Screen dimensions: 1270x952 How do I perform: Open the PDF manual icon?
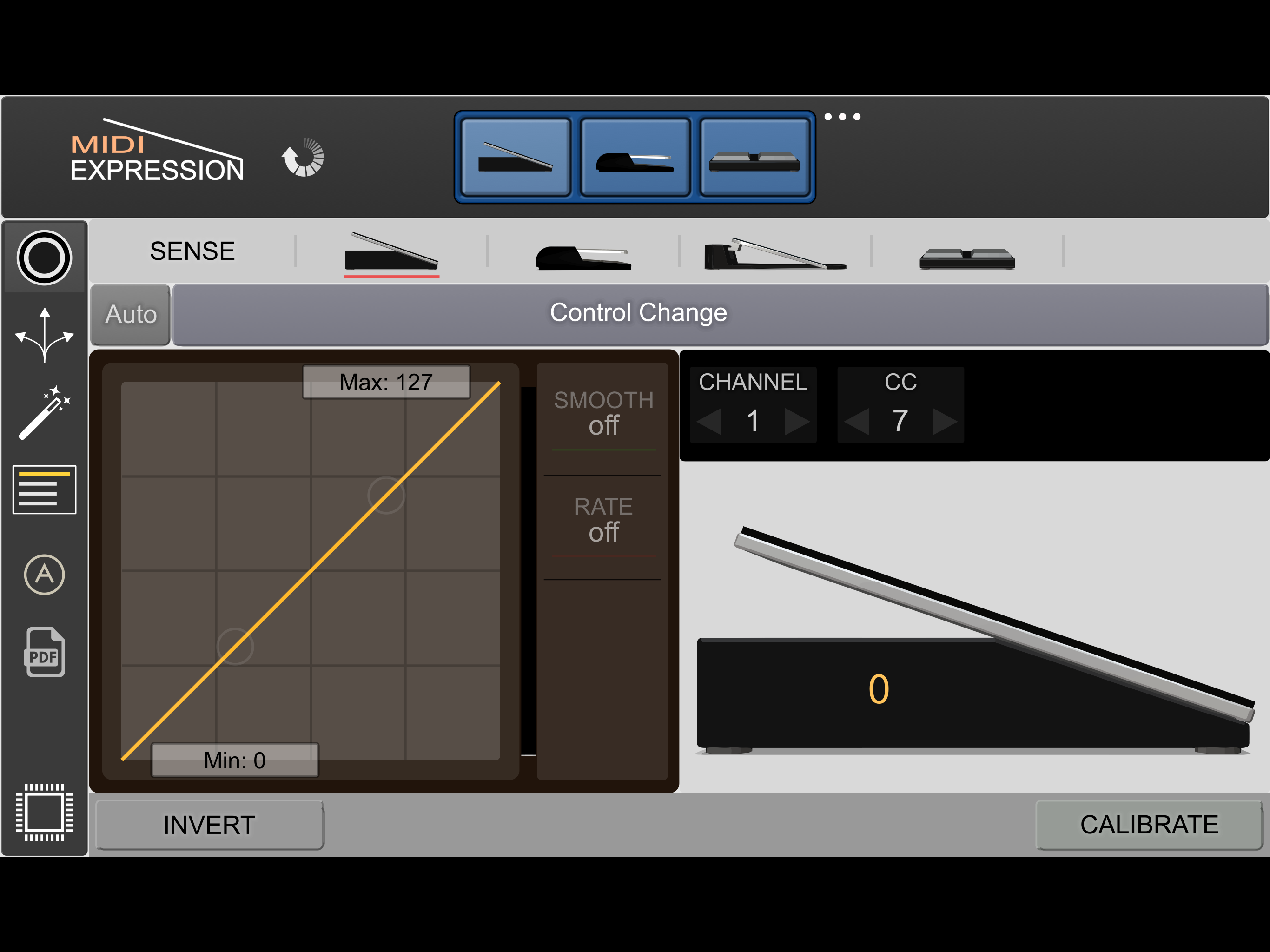[44, 652]
